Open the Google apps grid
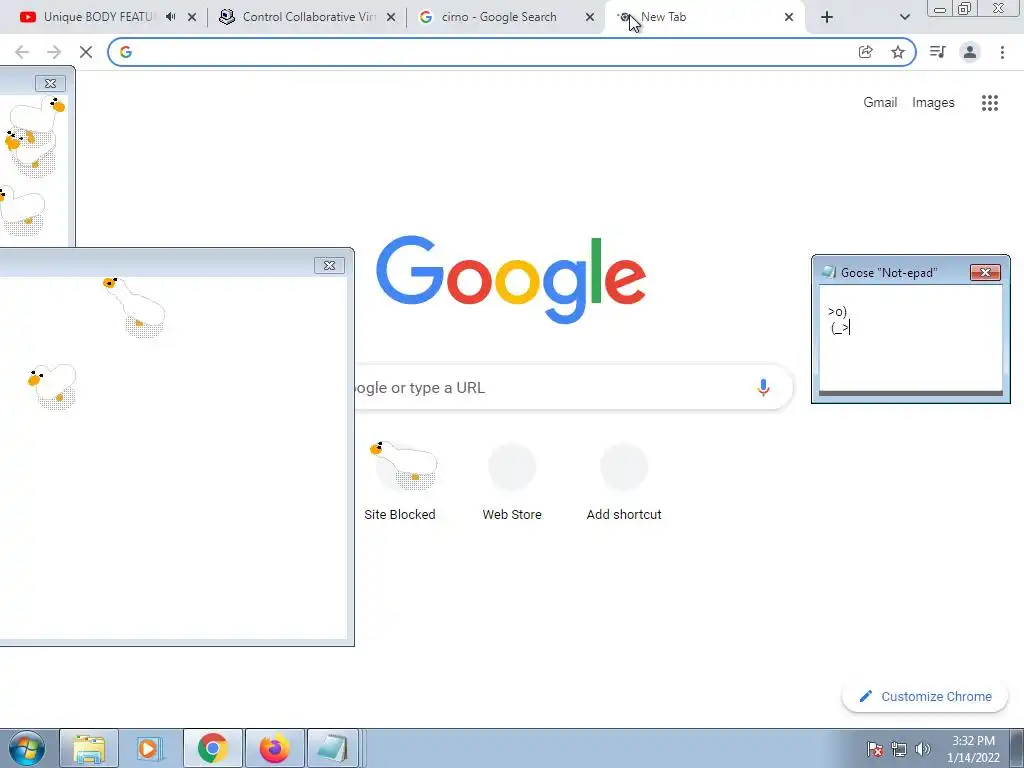The width and height of the screenshot is (1024, 768). [989, 103]
